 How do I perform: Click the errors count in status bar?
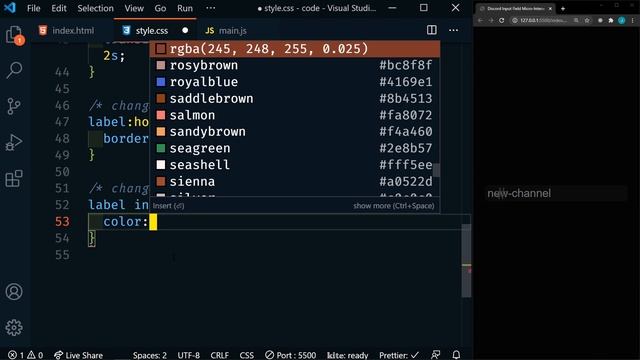[x=16, y=355]
